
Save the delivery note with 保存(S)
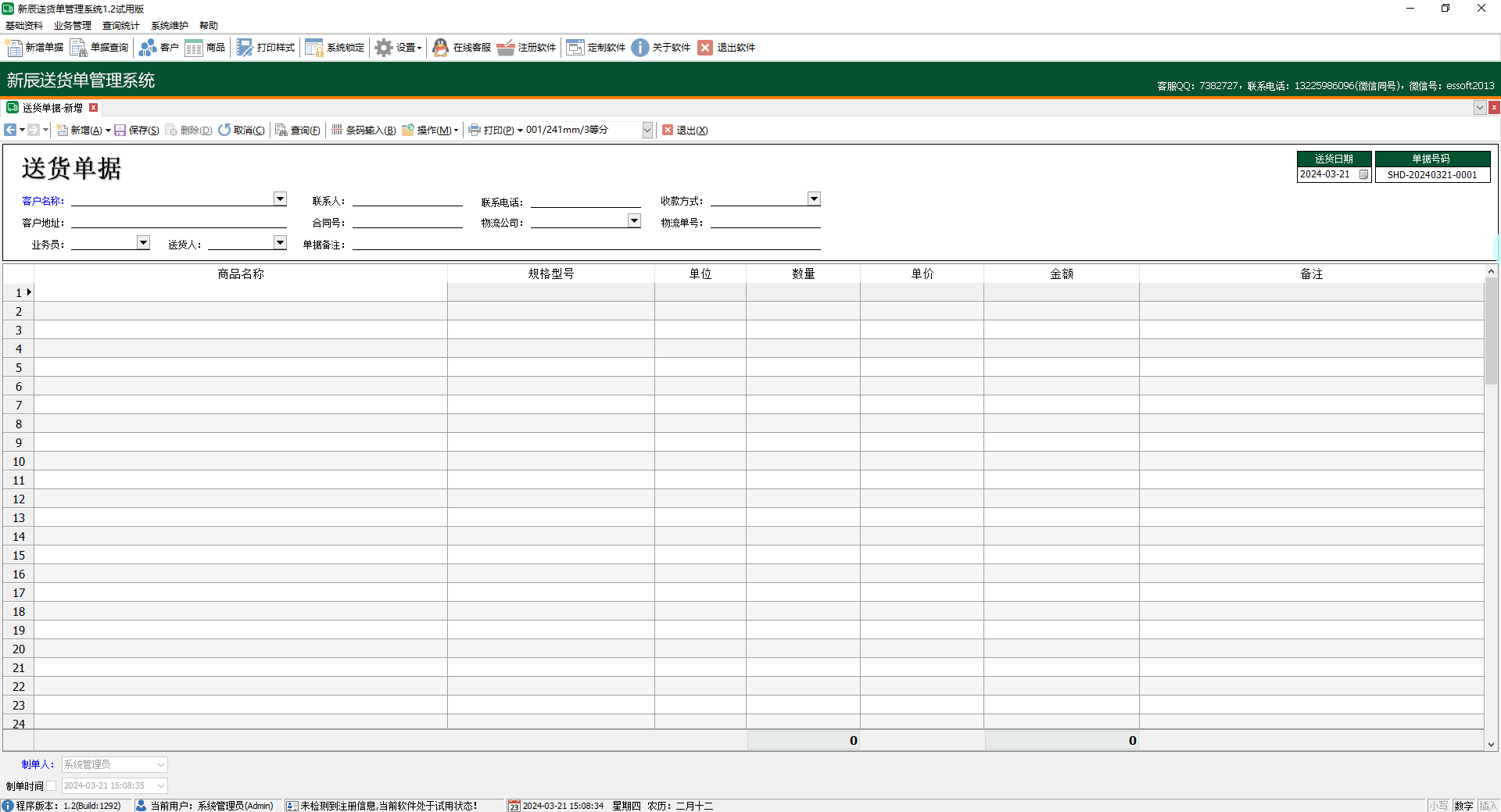[x=137, y=131]
